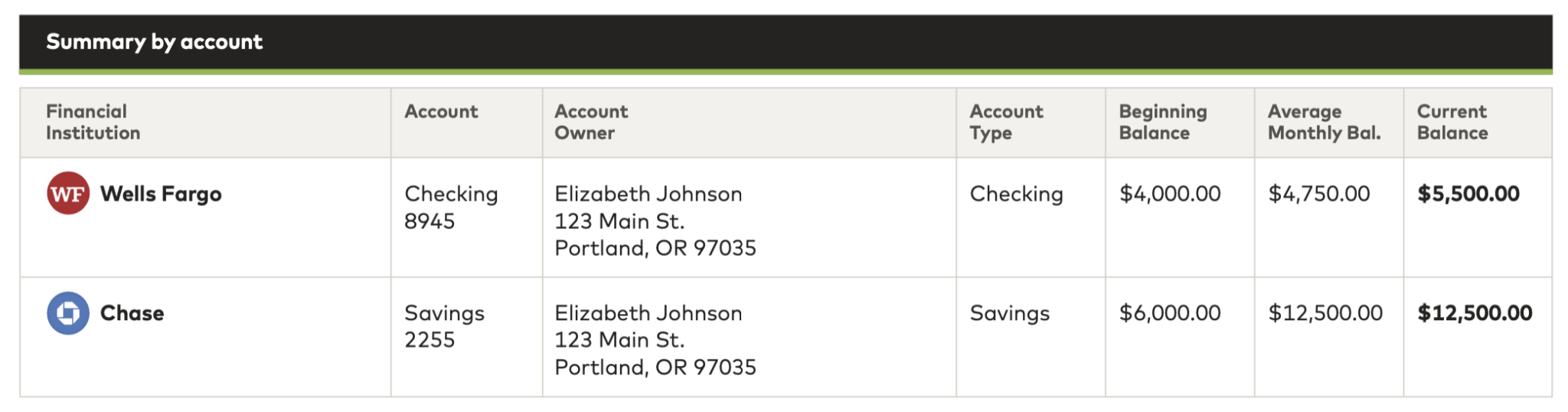Click the Summary by account title bar

pos(154,41)
